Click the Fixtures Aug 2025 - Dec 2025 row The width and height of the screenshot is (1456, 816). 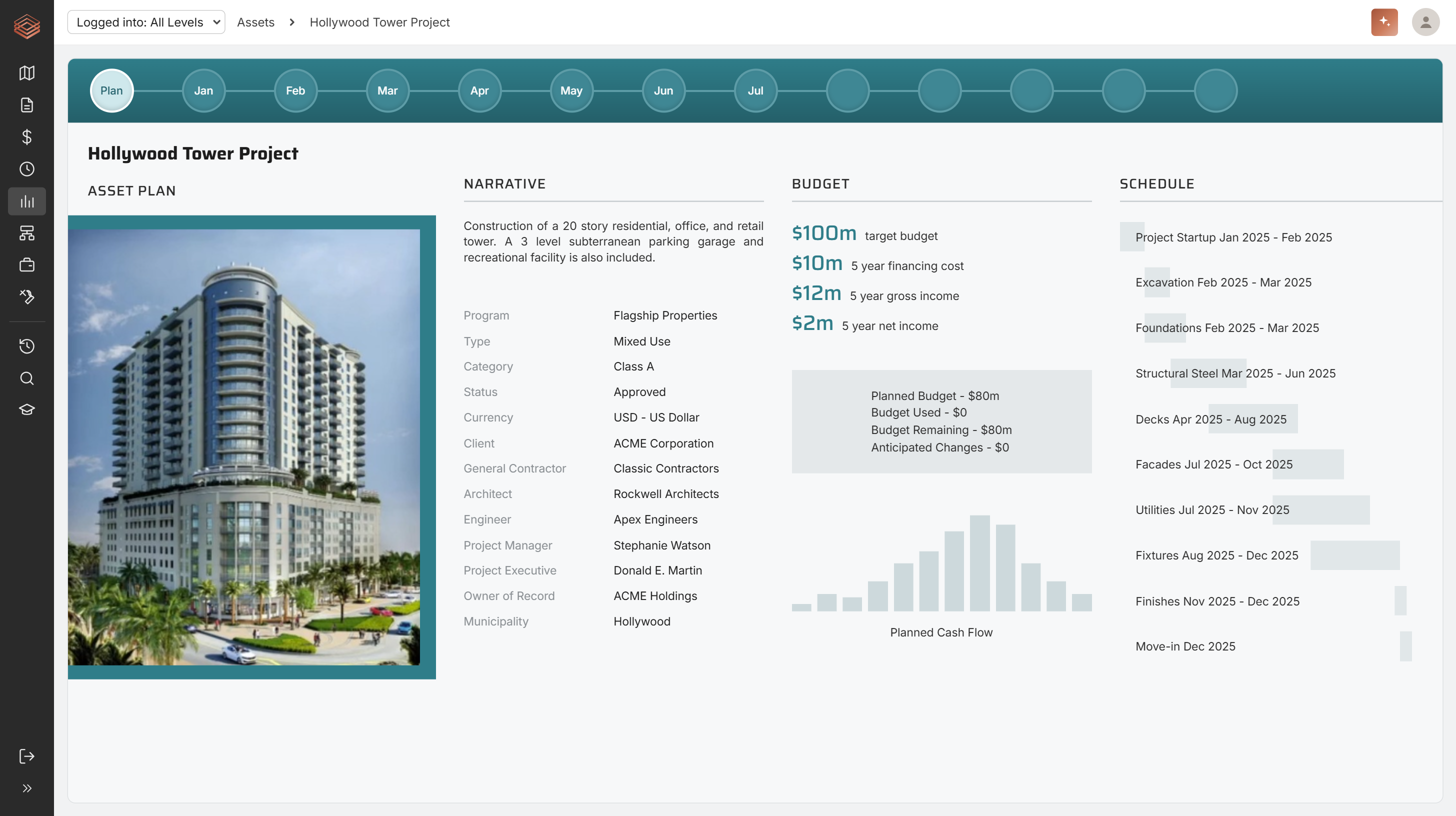pos(1217,555)
